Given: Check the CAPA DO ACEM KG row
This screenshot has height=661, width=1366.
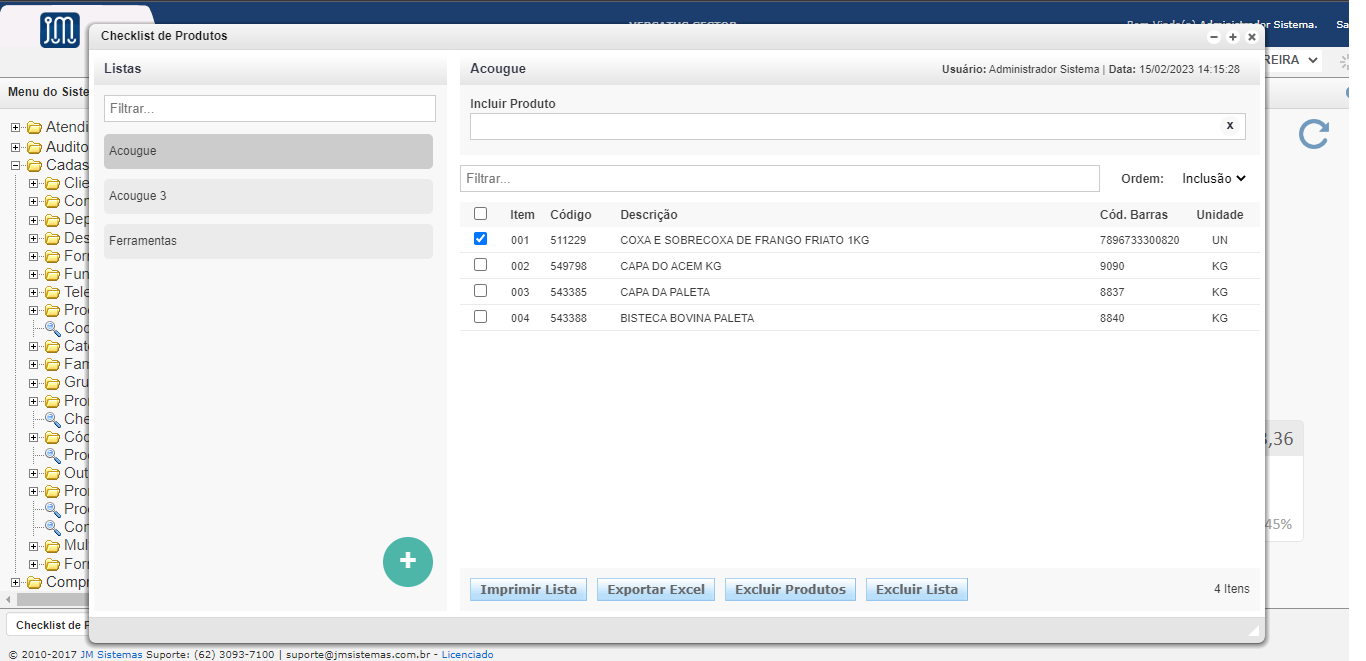Looking at the screenshot, I should tap(481, 265).
